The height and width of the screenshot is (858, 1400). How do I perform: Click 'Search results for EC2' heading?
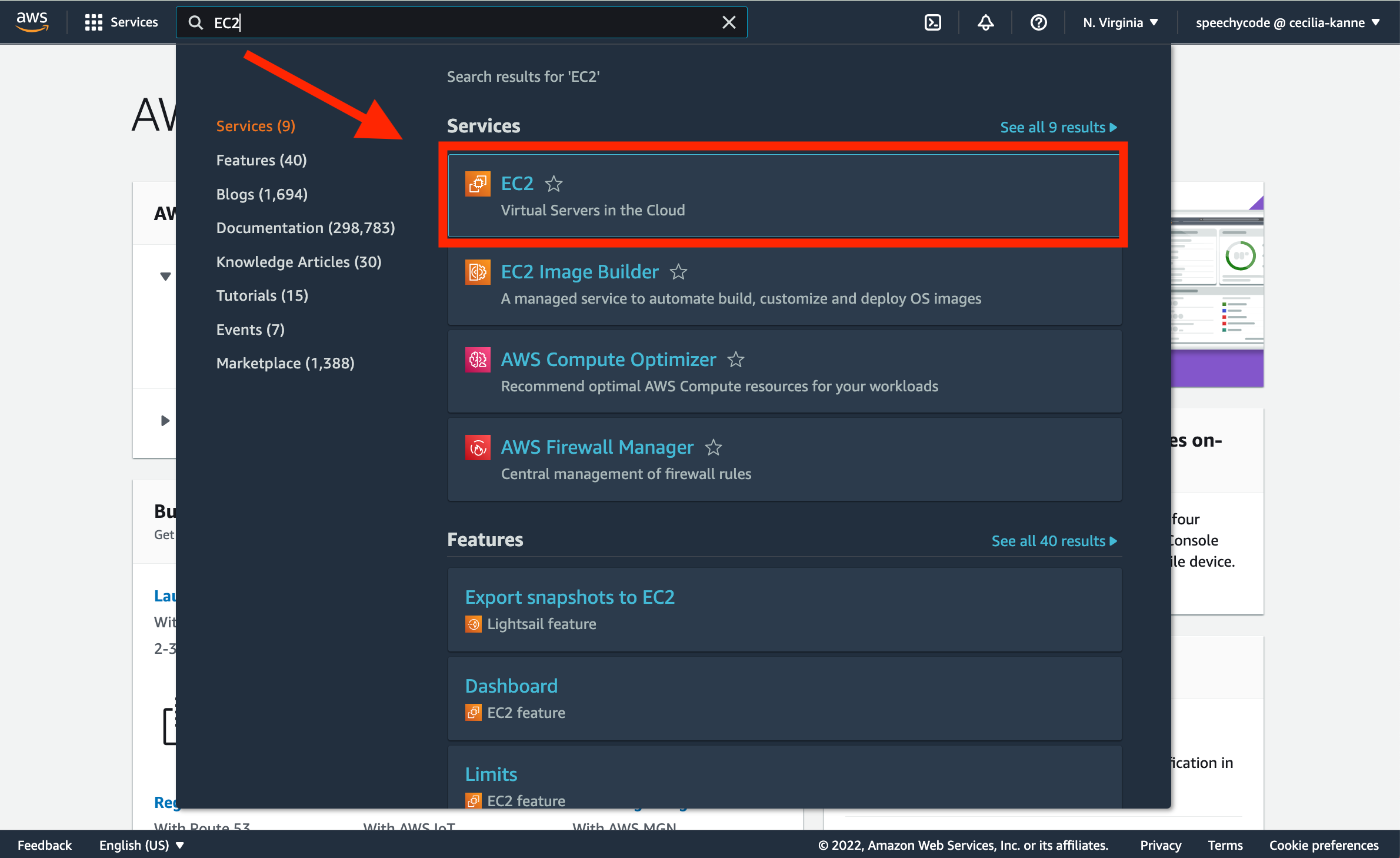click(523, 77)
